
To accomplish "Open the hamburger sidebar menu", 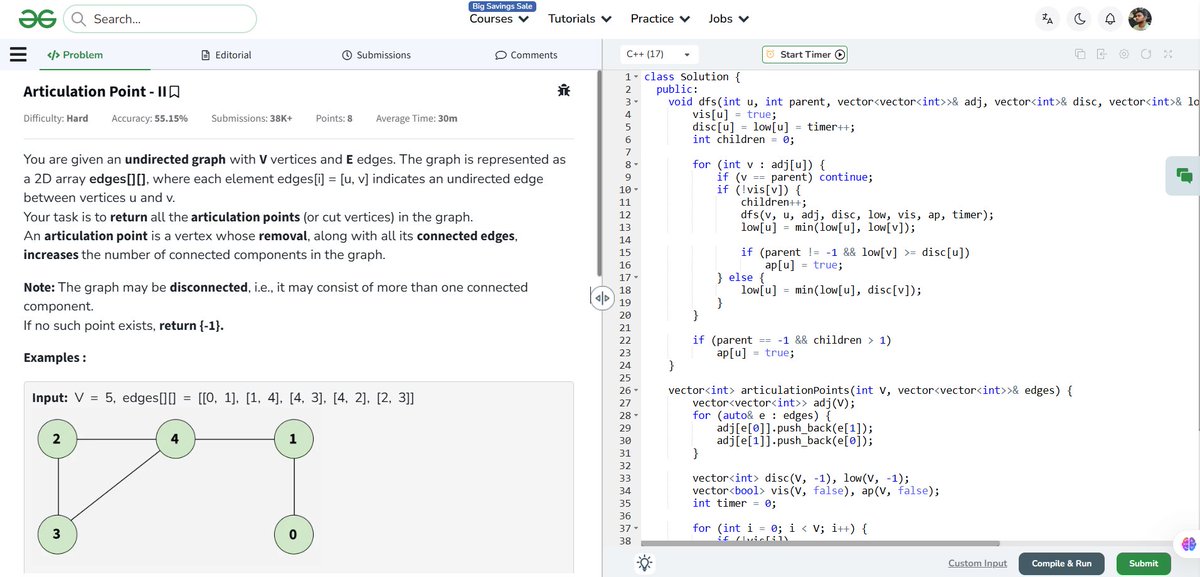I will pyautogui.click(x=18, y=55).
